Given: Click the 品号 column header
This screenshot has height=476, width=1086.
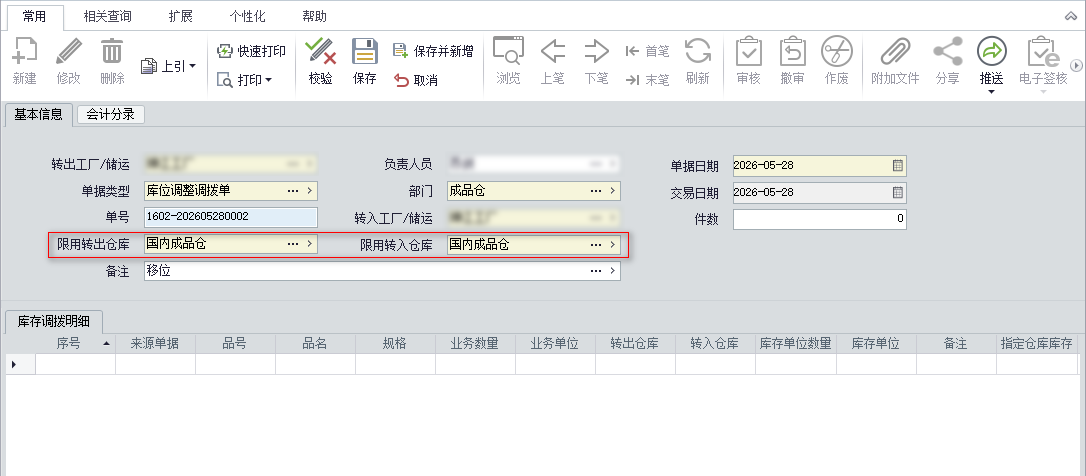Looking at the screenshot, I should pyautogui.click(x=235, y=344).
